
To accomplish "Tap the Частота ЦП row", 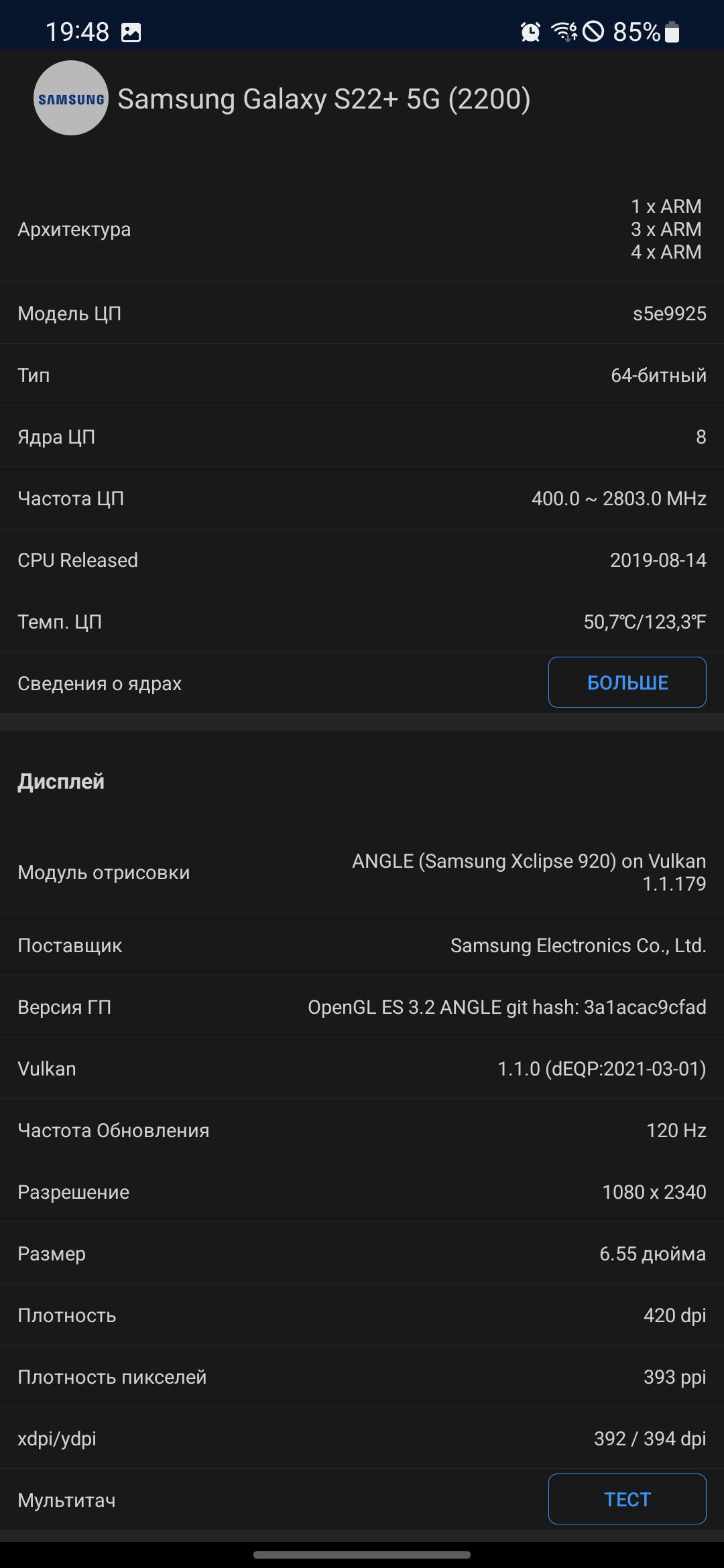I will tap(362, 499).
